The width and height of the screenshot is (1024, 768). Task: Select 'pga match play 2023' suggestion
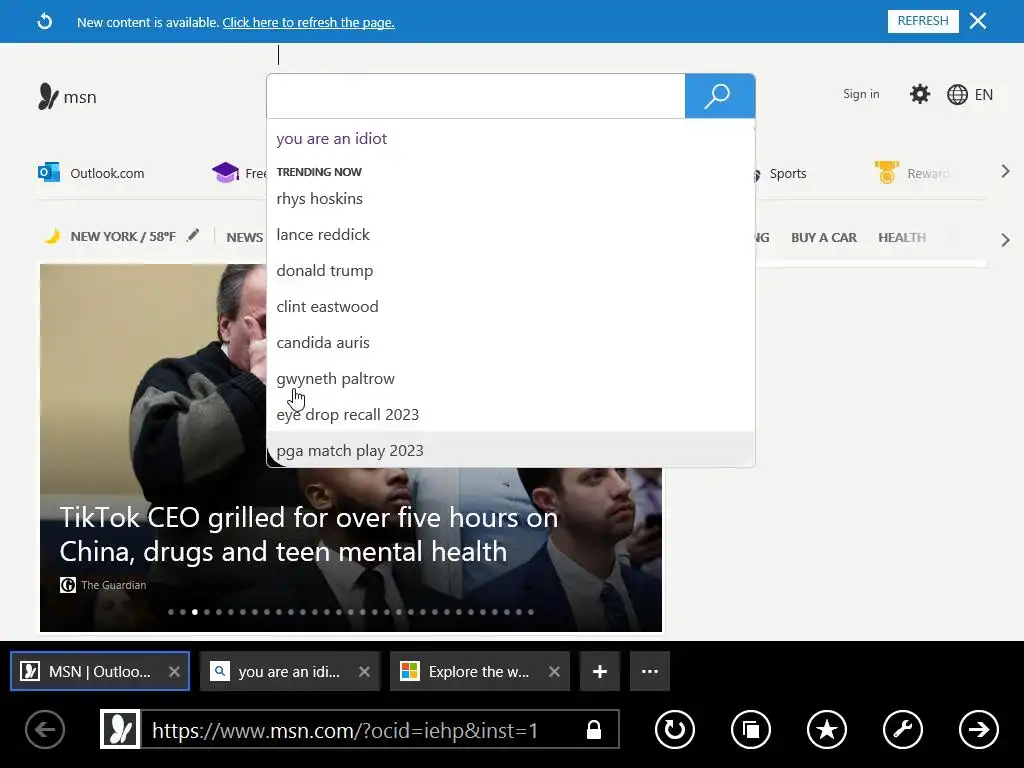[x=510, y=451]
